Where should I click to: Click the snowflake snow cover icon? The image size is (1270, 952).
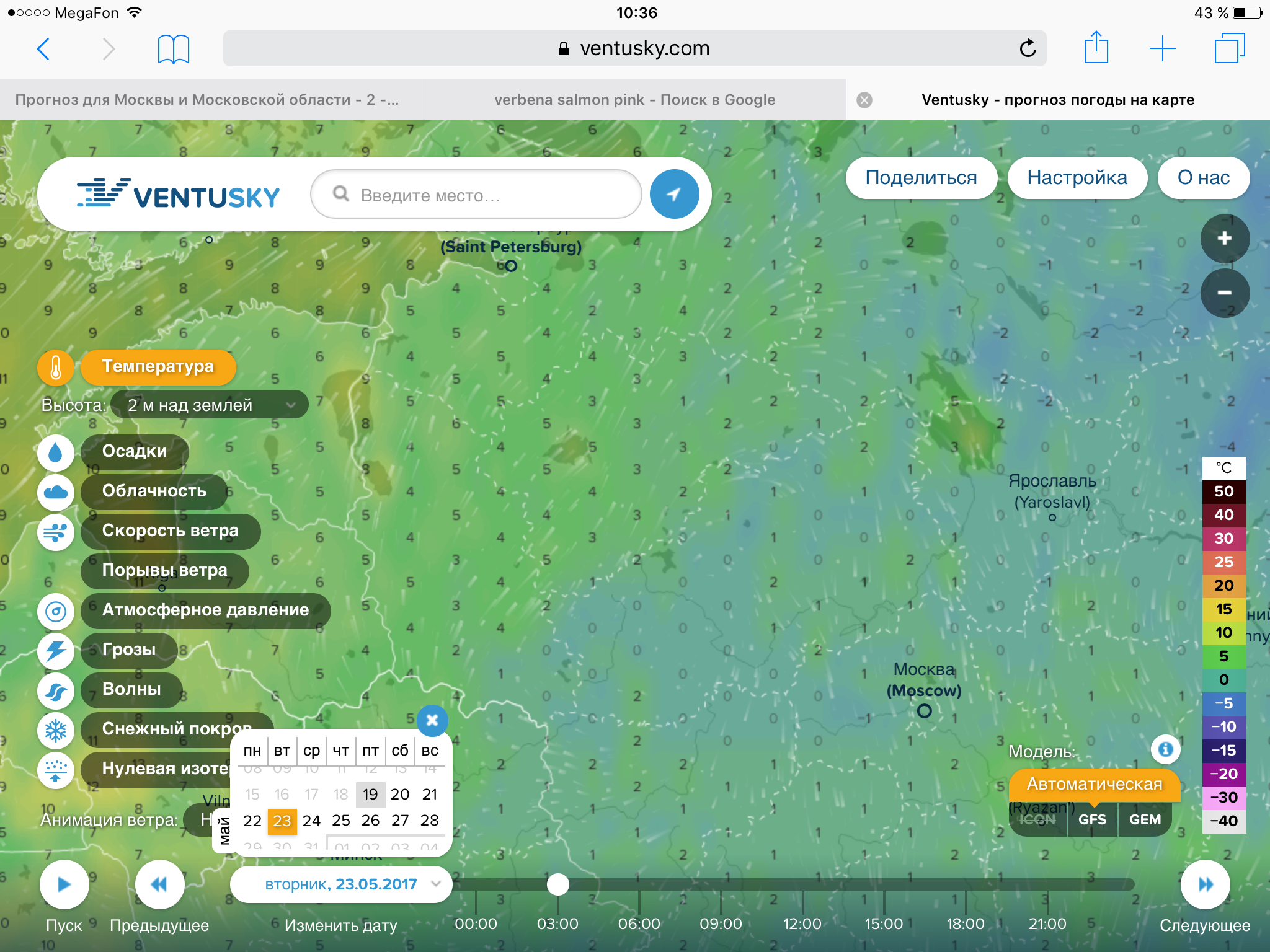click(x=55, y=730)
